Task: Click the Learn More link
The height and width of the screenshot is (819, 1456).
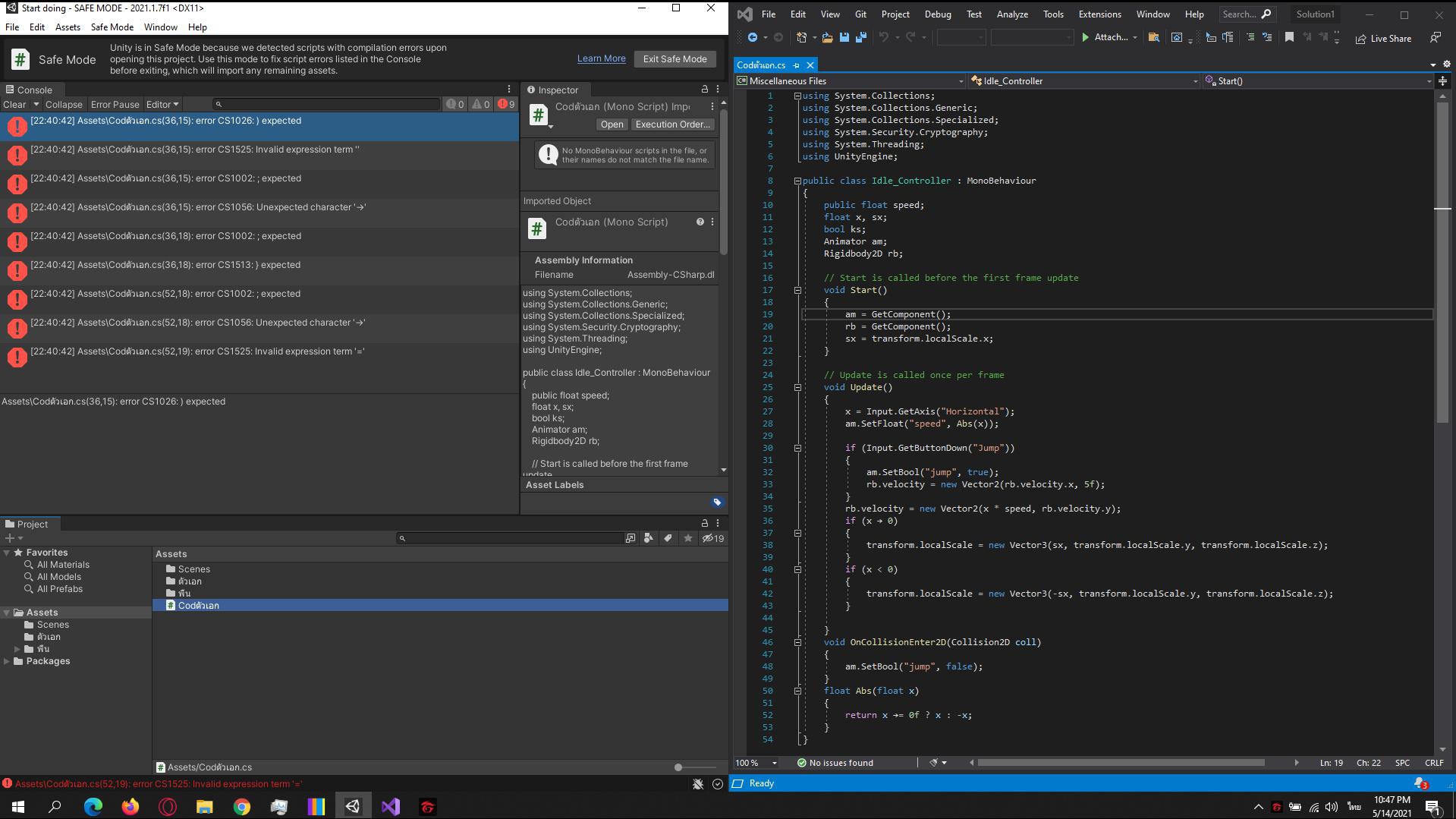Action: (x=601, y=59)
